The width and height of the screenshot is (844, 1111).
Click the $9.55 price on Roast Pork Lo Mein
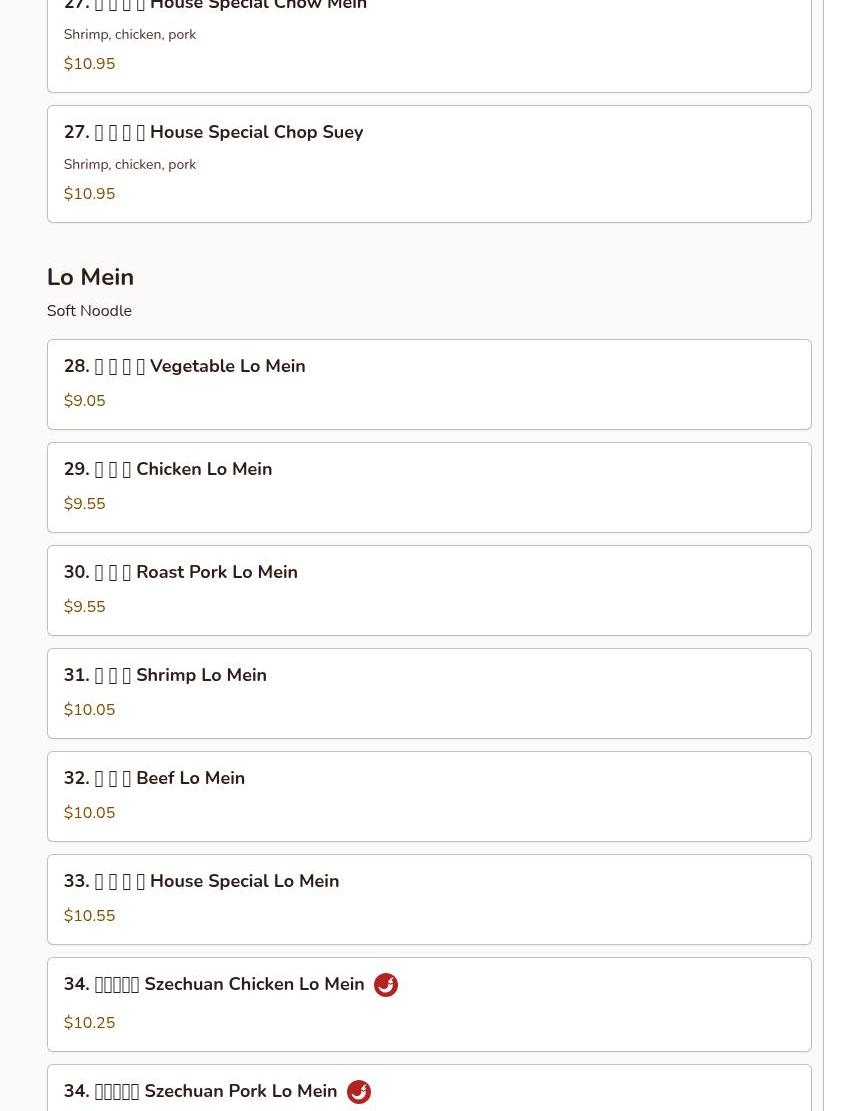[84, 607]
